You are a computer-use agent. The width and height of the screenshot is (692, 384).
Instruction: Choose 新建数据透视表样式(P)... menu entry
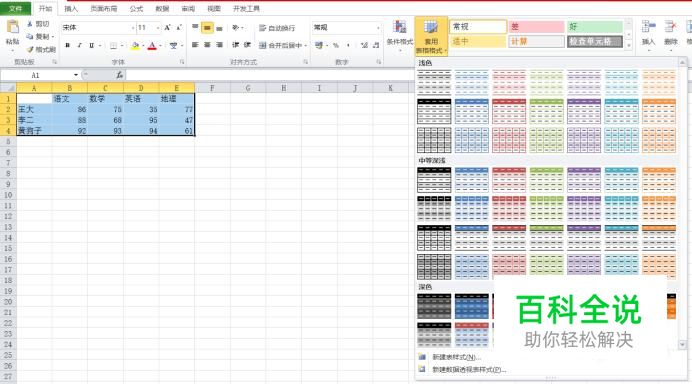coord(469,369)
